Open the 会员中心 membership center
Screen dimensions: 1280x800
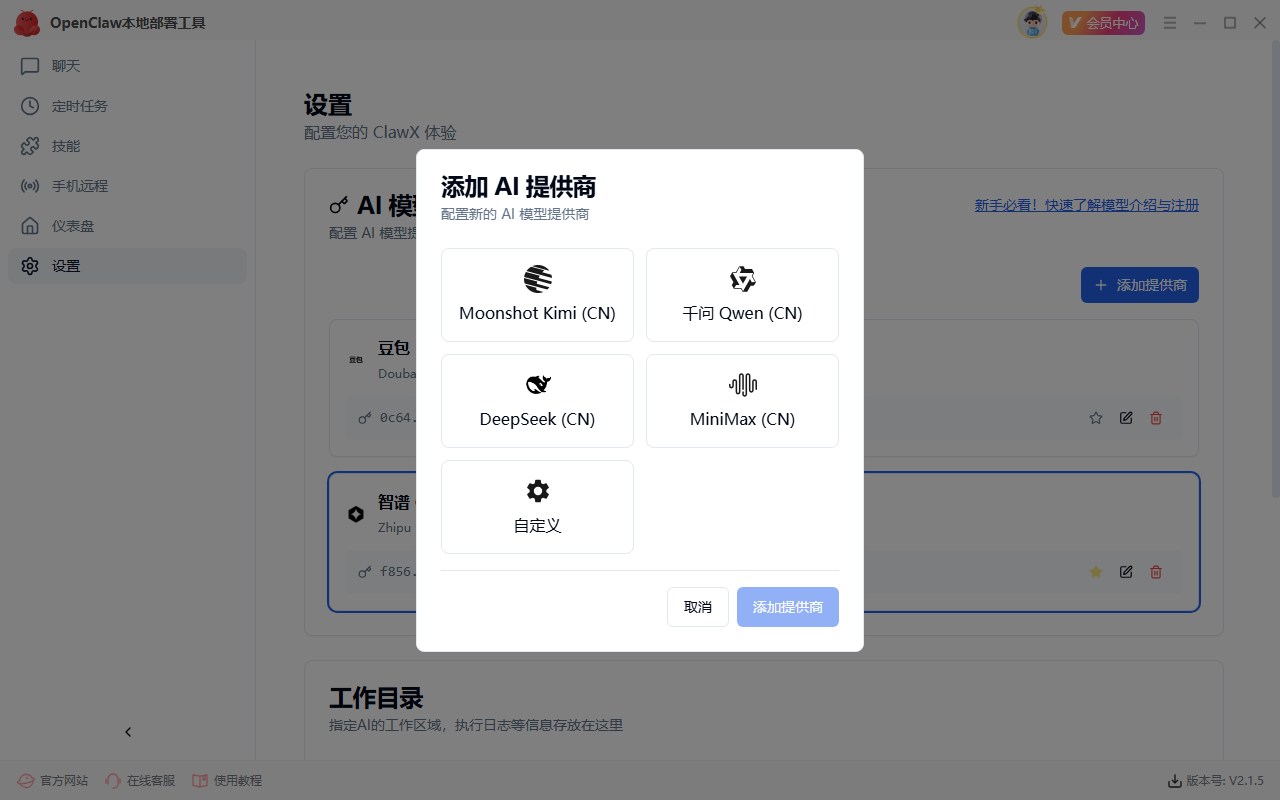pyautogui.click(x=1103, y=23)
